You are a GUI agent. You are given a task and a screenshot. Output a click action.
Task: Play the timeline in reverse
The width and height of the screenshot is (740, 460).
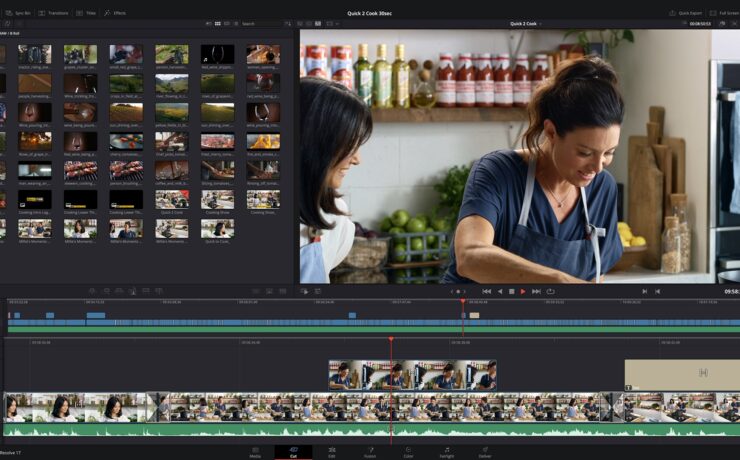500,292
